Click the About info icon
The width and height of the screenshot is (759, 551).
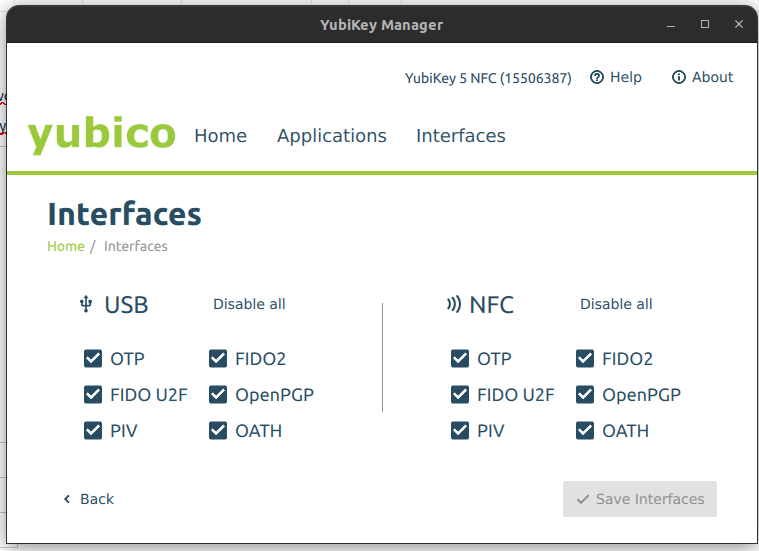[x=679, y=77]
